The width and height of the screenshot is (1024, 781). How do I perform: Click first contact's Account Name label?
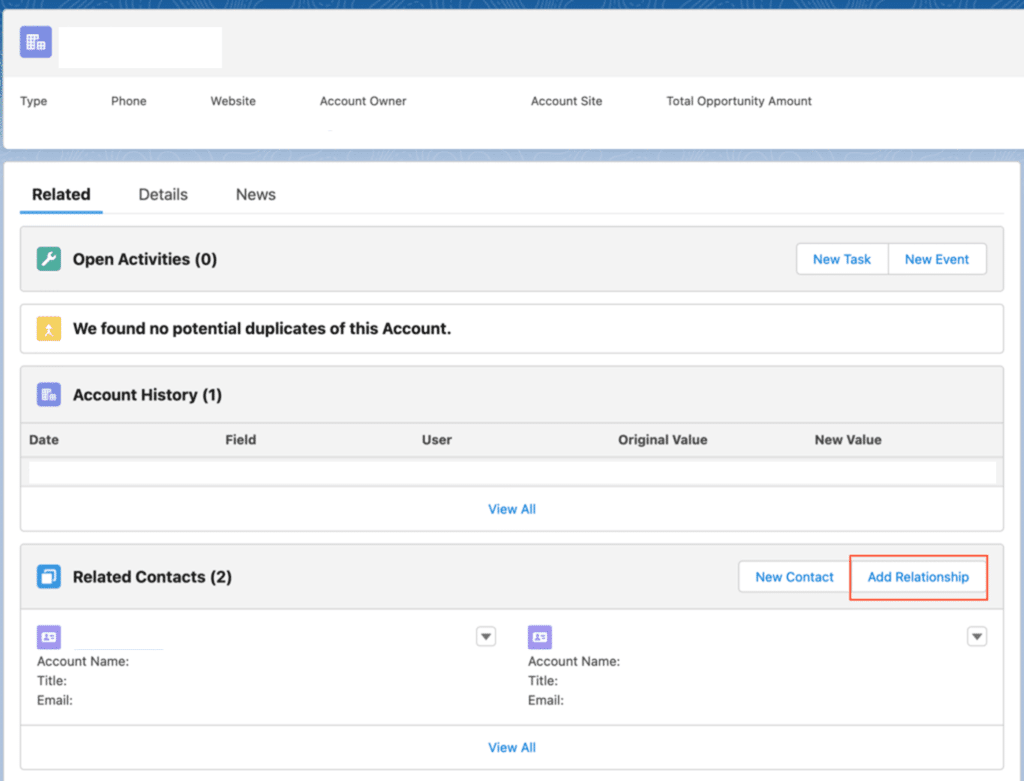[83, 661]
